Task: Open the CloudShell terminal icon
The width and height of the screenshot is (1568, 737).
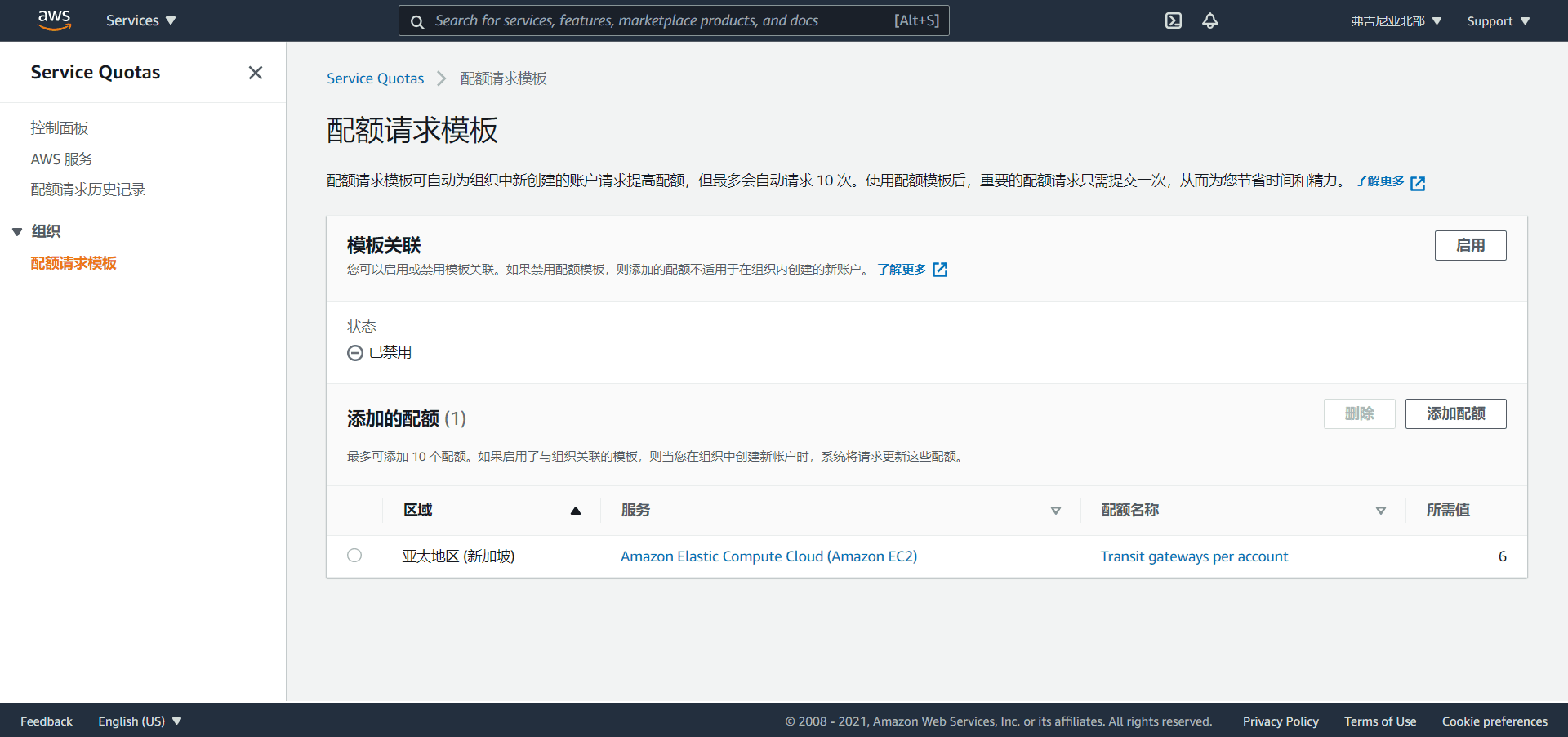Action: pyautogui.click(x=1173, y=20)
